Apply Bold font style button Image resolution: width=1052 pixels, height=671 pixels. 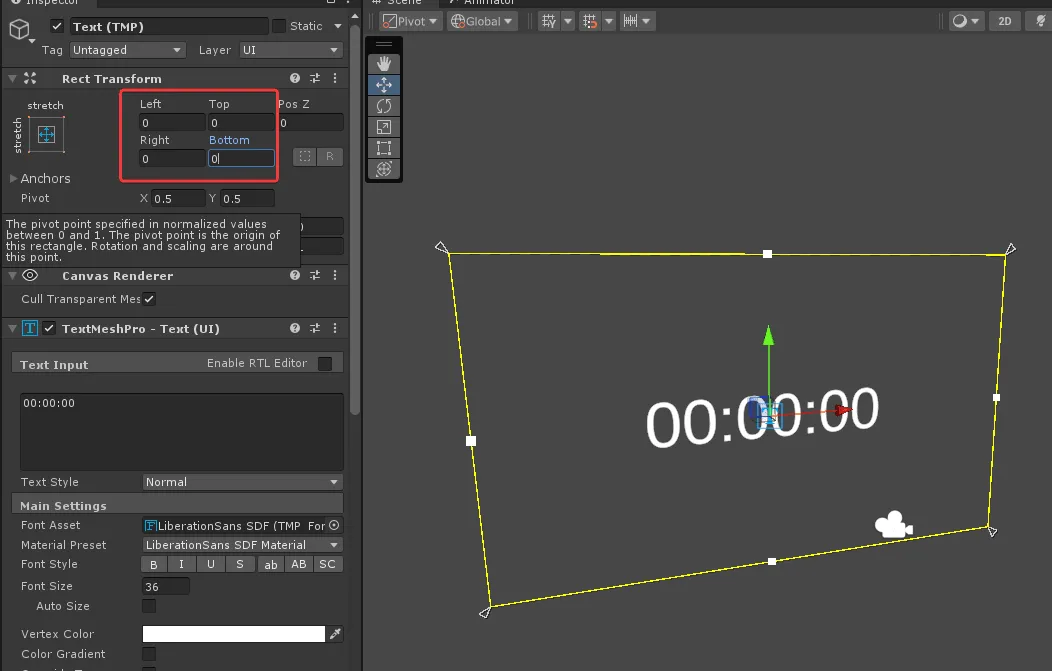point(154,565)
